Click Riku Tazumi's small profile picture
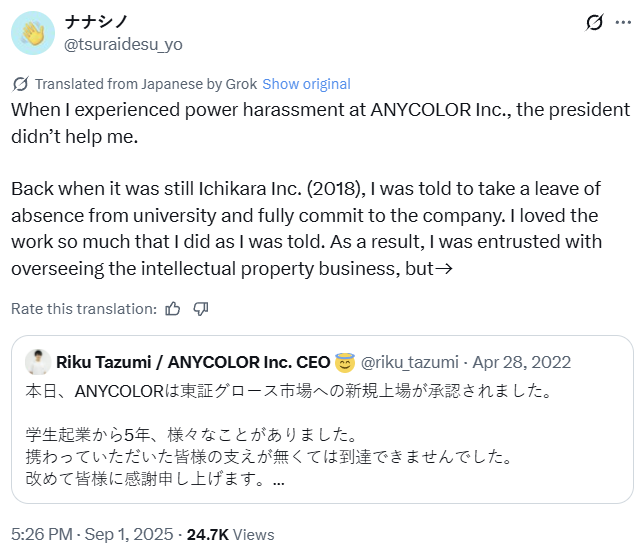642x552 pixels. pos(38,361)
